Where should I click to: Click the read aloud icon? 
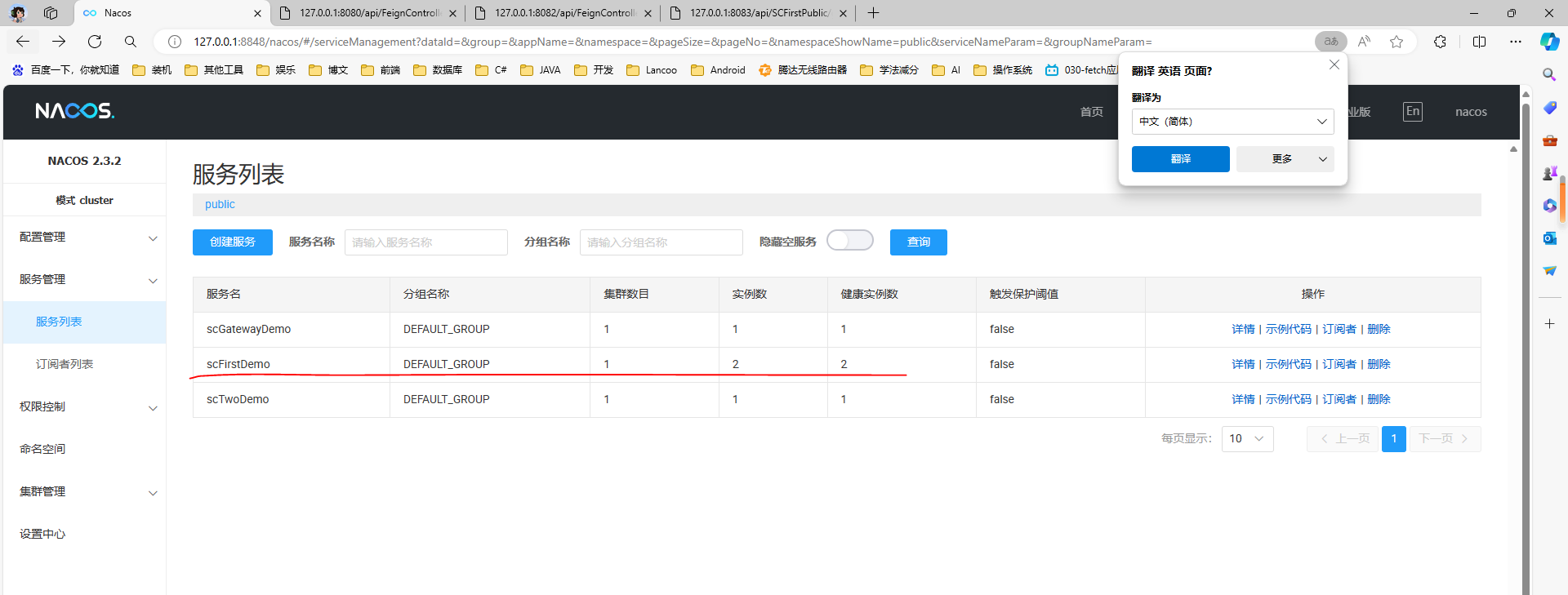click(1364, 42)
